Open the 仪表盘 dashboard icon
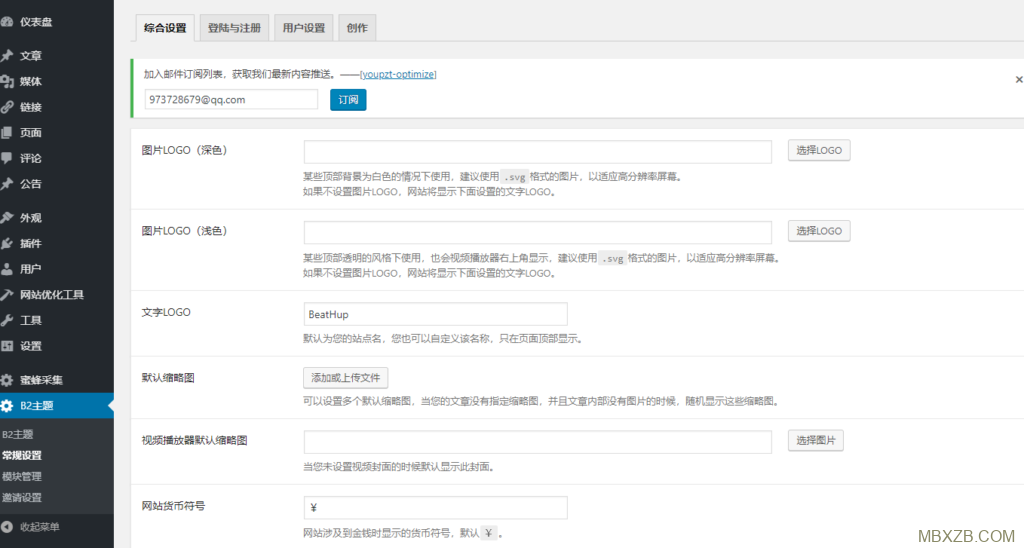Viewport: 1024px width, 548px height. click(7, 22)
